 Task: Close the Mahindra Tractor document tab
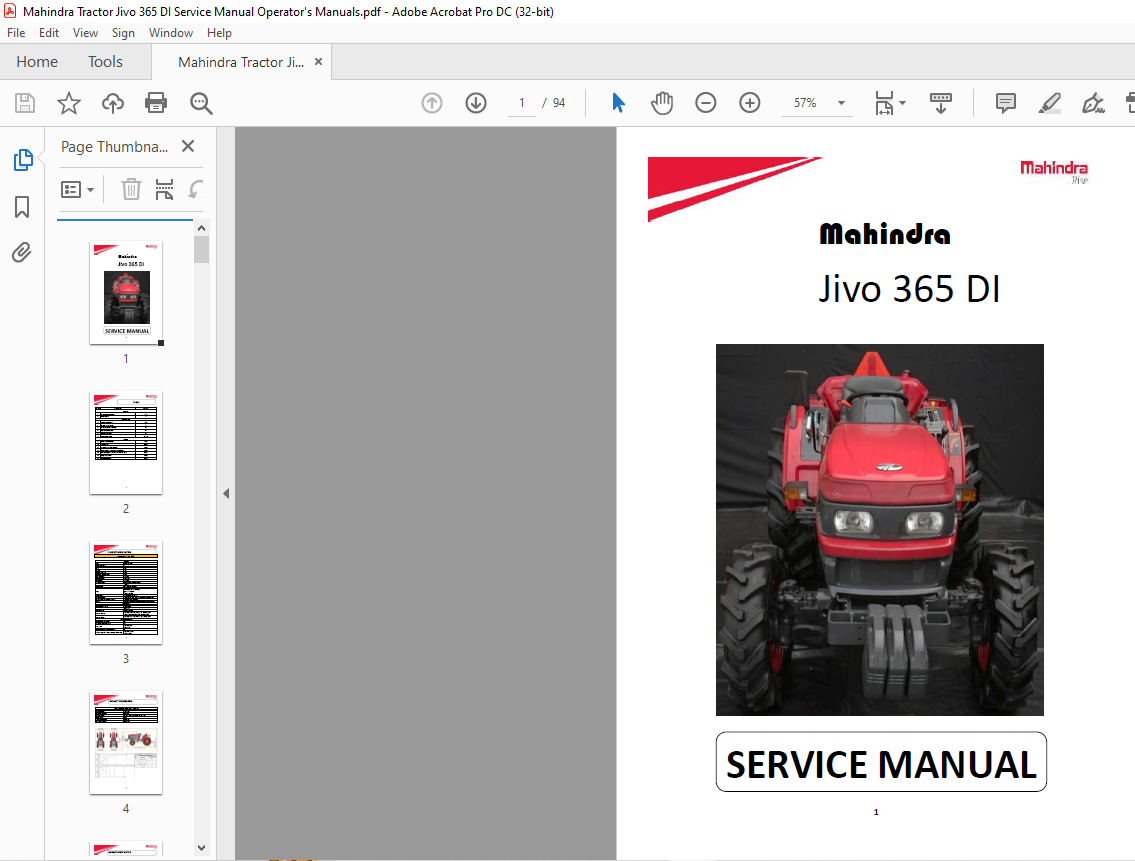point(318,62)
